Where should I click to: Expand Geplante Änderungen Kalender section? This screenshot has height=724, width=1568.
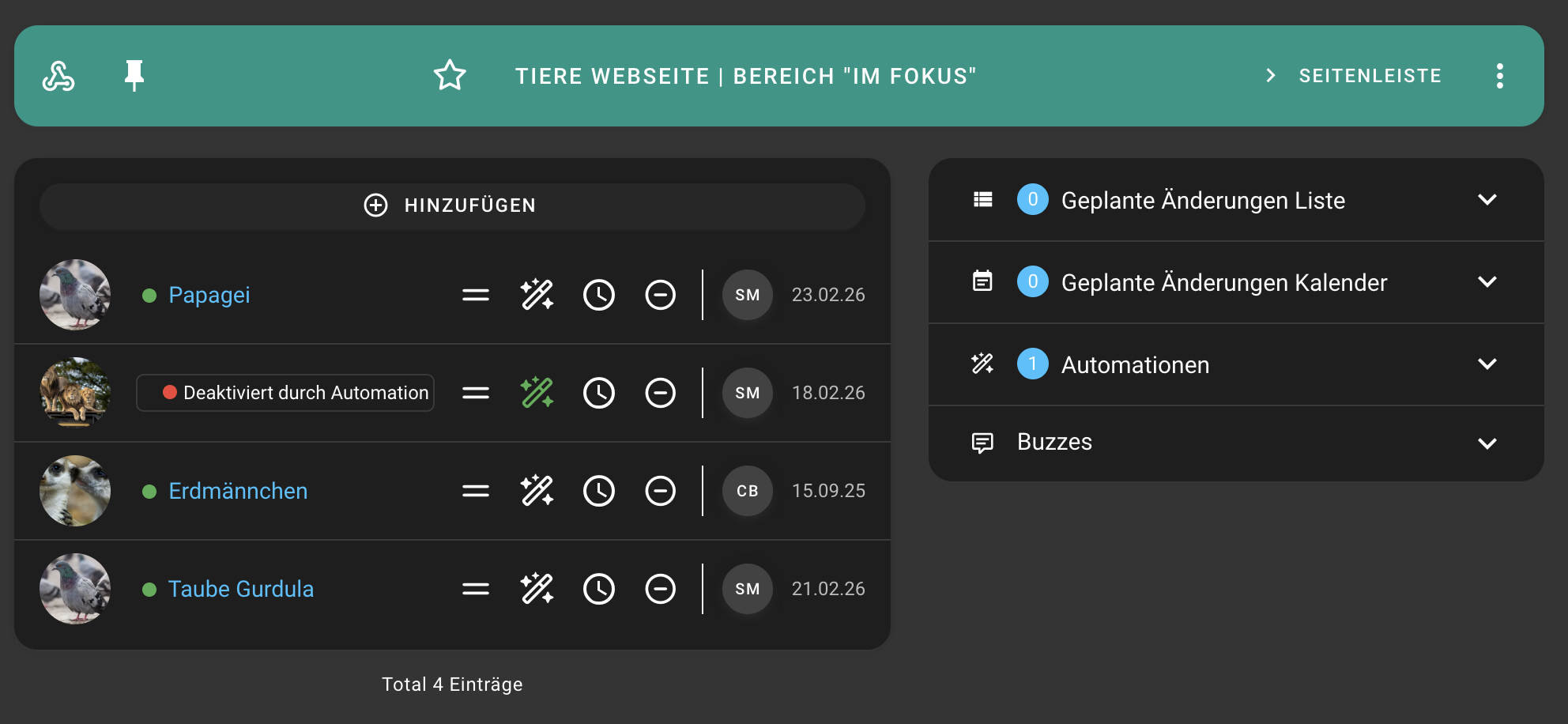click(1487, 282)
